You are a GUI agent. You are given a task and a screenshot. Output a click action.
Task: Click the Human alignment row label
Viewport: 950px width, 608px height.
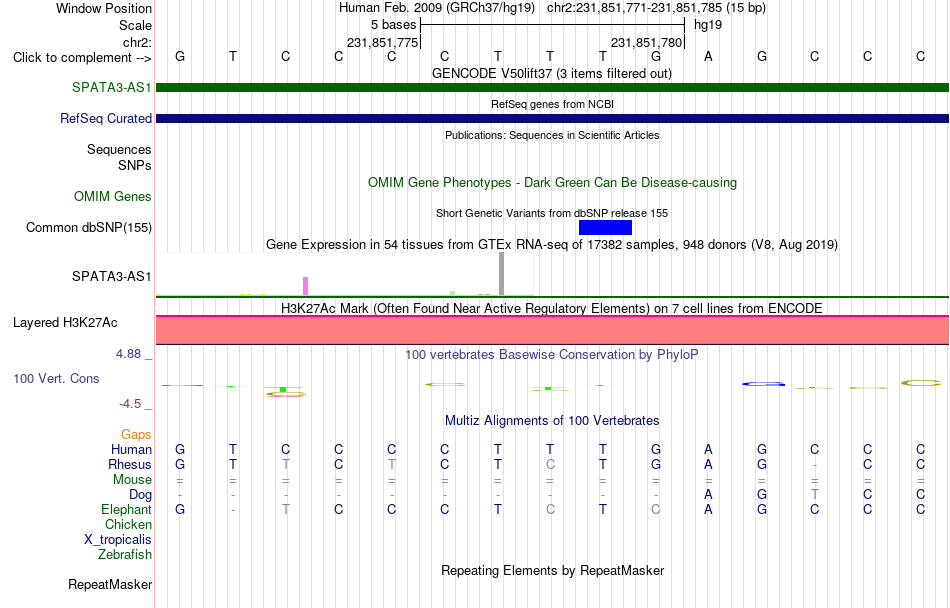pyautogui.click(x=131, y=449)
